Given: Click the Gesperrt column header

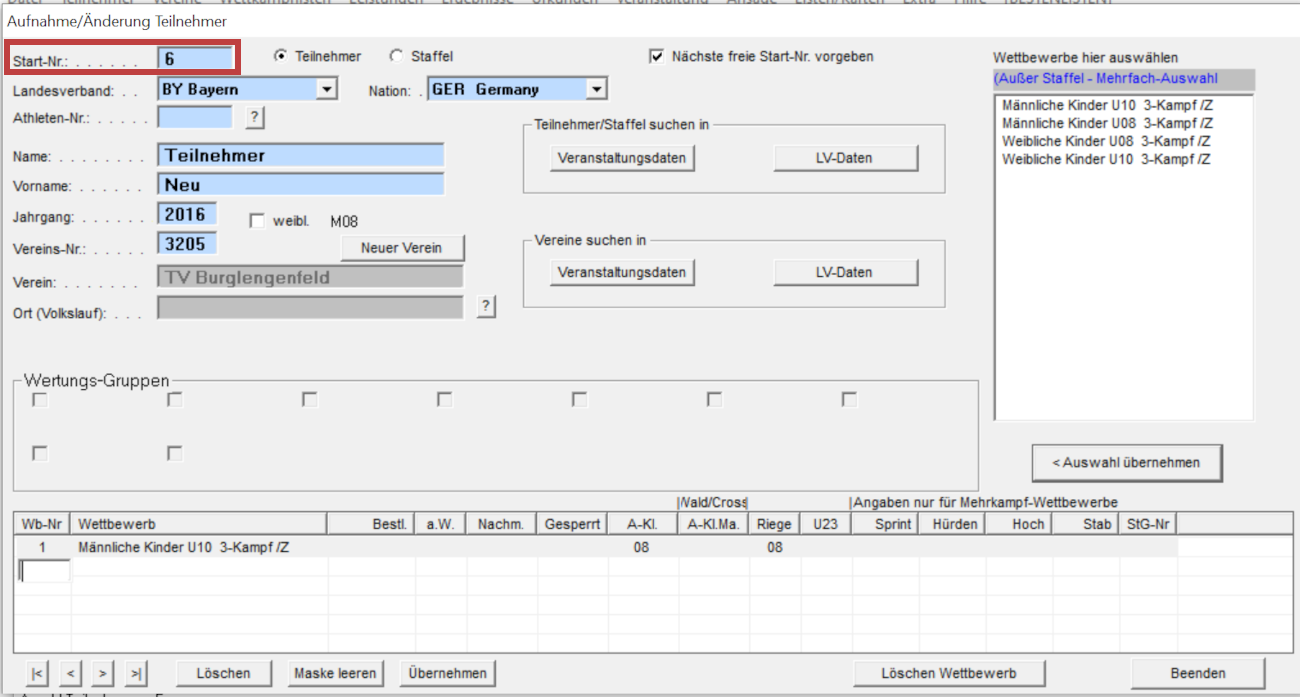Looking at the screenshot, I should click(x=572, y=524).
